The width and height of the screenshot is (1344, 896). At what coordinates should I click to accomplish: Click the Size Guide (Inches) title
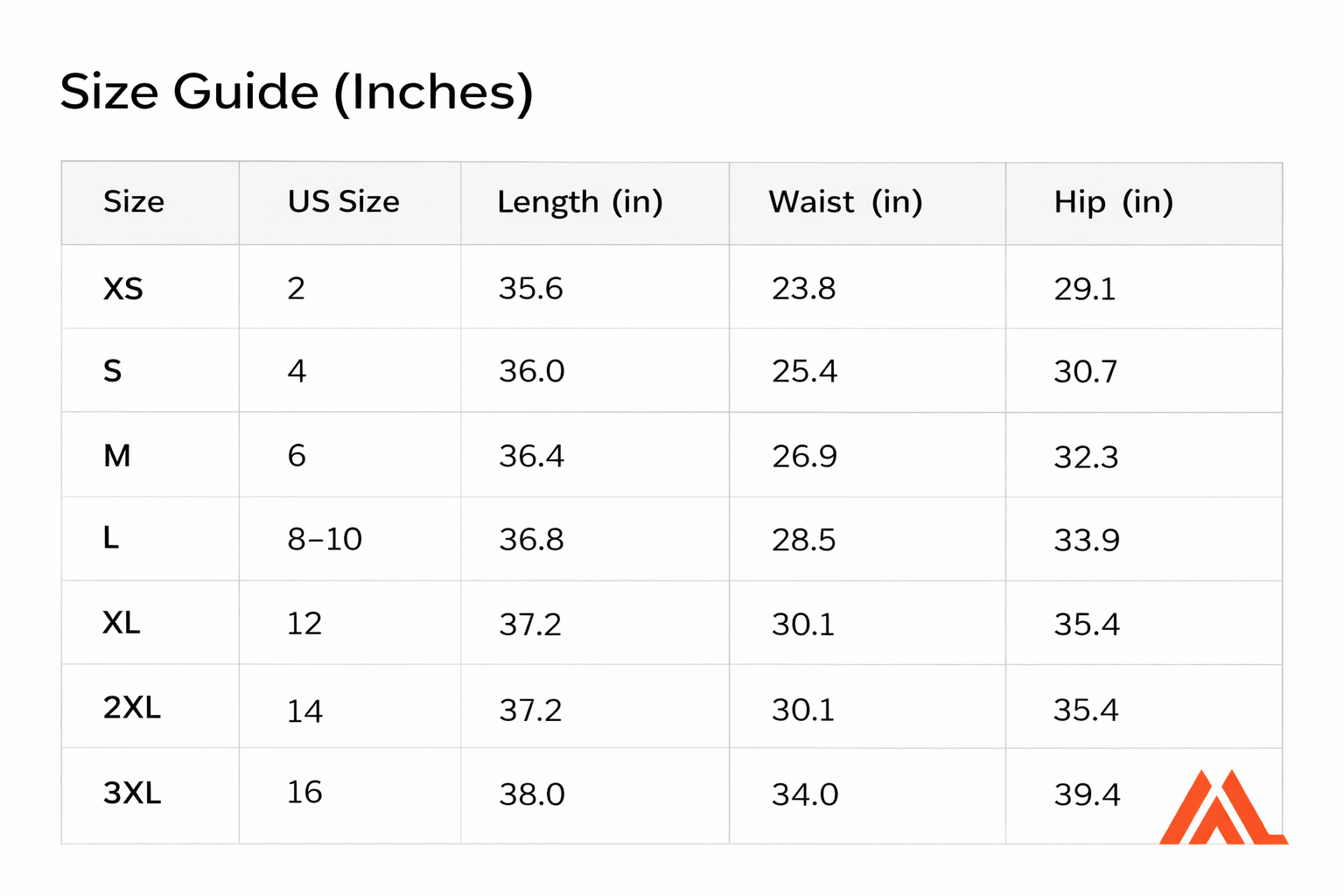coord(297,92)
